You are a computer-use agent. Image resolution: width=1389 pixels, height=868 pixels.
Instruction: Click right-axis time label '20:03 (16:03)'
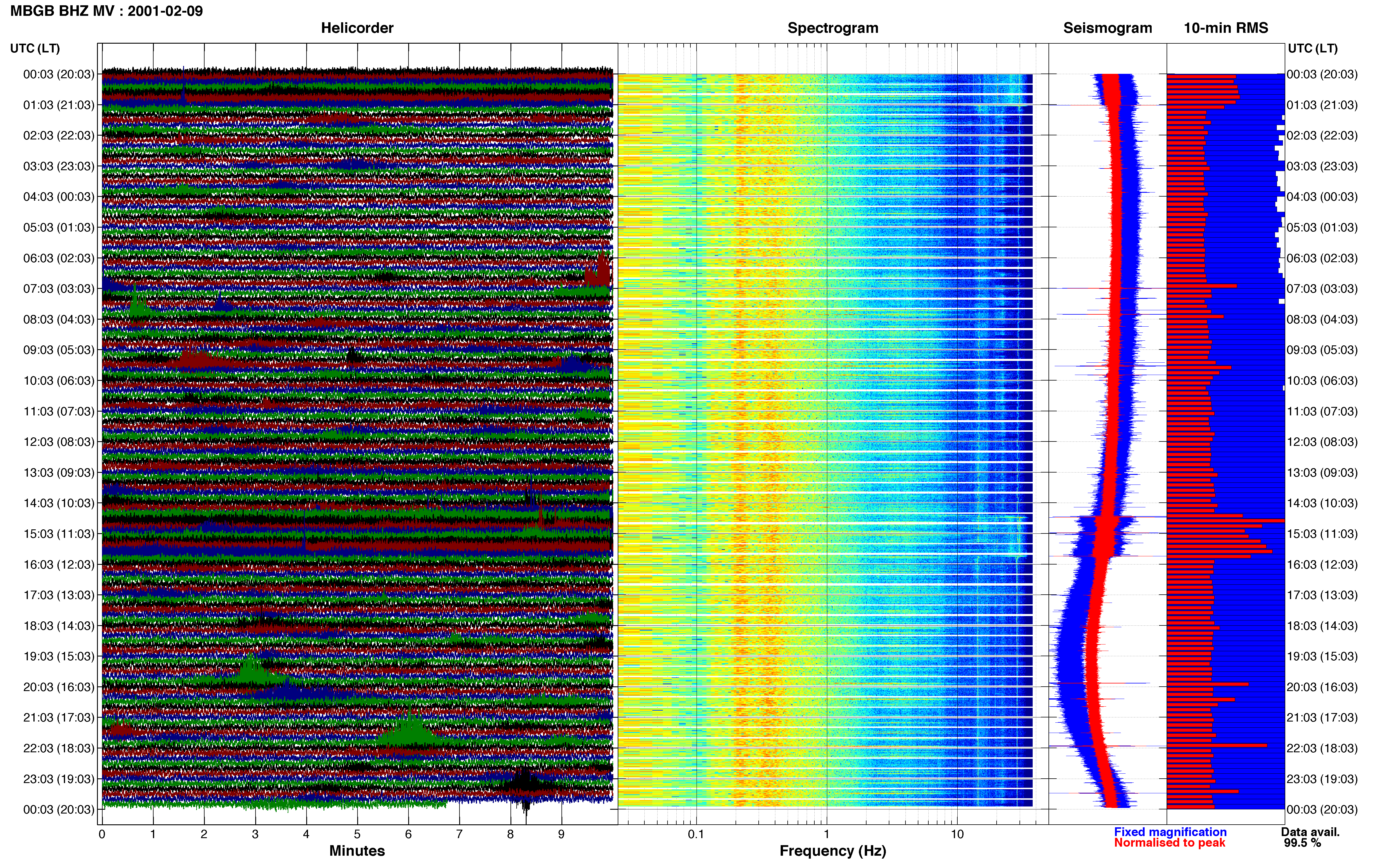(1322, 687)
